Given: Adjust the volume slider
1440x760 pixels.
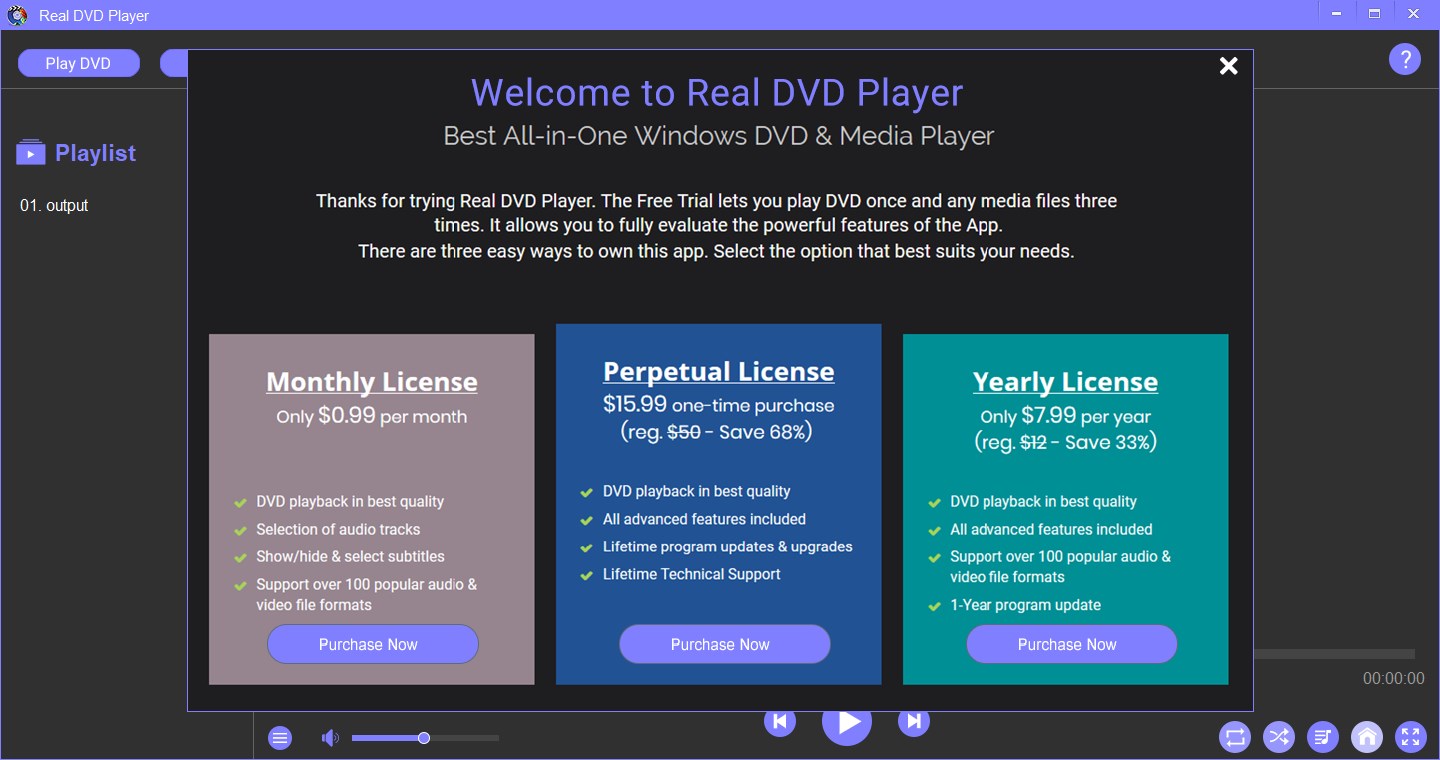Looking at the screenshot, I should click(x=425, y=738).
